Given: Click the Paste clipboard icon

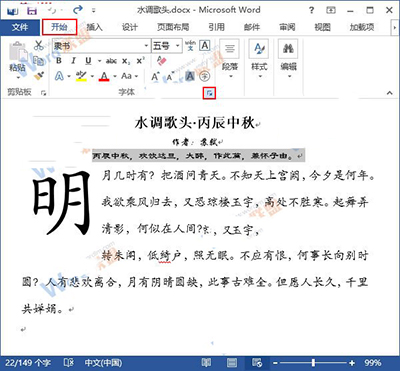Looking at the screenshot, I should click(x=17, y=52).
